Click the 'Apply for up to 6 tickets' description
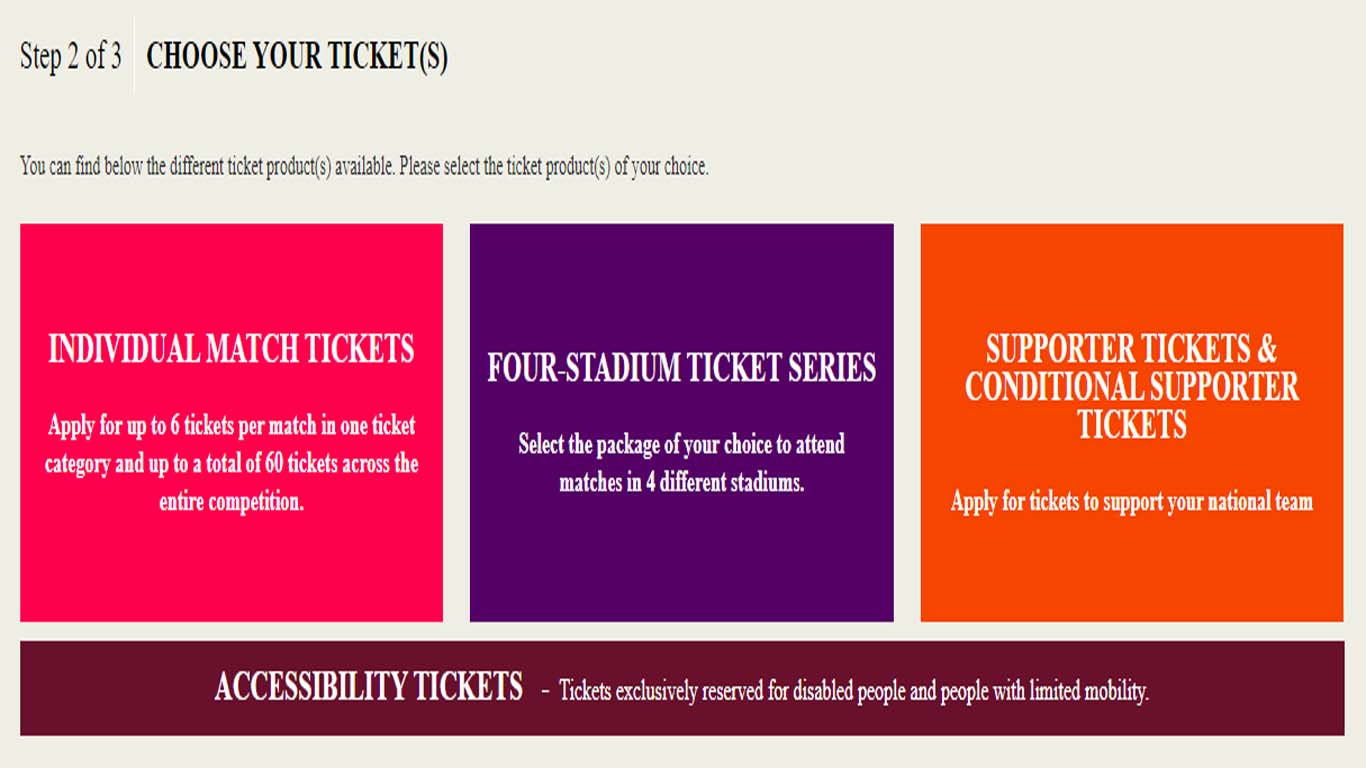Viewport: 1366px width, 768px height. (231, 426)
